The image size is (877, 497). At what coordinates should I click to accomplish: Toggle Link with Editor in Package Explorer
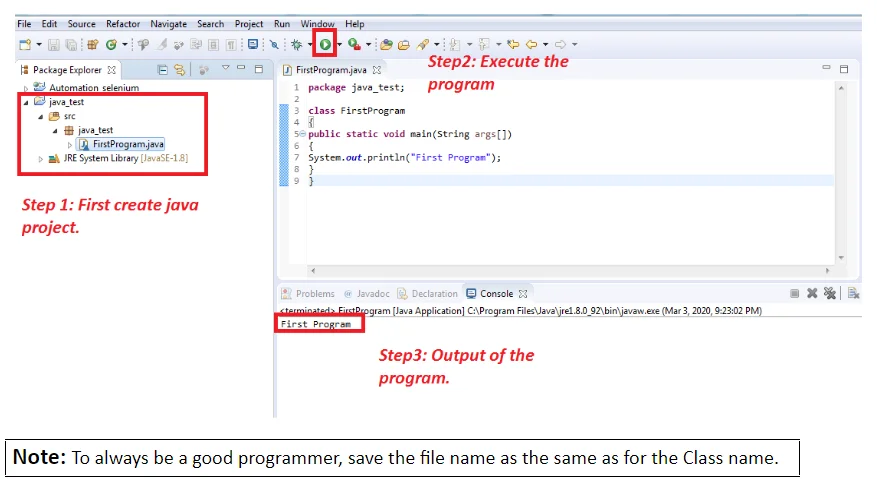[x=180, y=70]
